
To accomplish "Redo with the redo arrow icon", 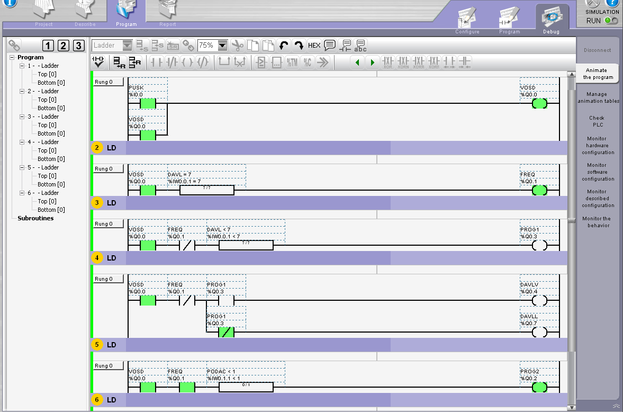I will point(299,46).
